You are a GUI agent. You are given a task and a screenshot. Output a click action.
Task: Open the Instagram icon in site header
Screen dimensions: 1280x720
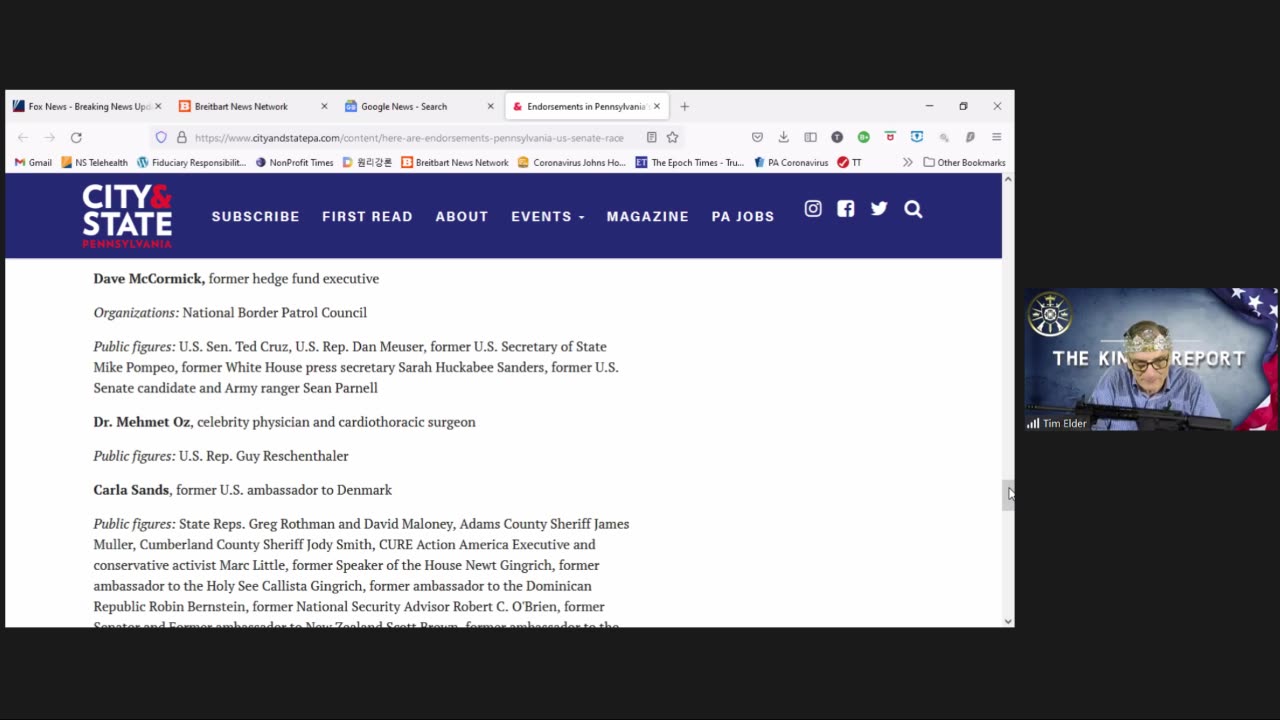pyautogui.click(x=813, y=209)
